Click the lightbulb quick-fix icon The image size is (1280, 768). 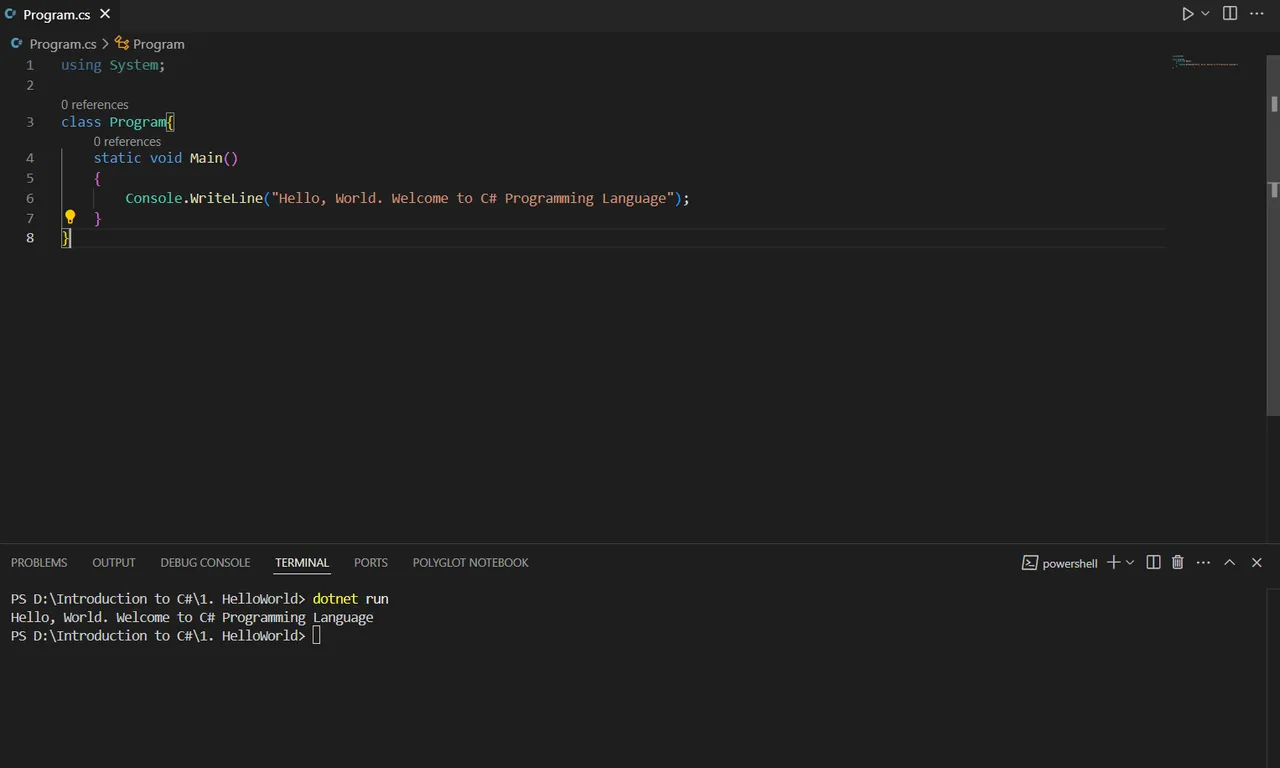(x=70, y=217)
